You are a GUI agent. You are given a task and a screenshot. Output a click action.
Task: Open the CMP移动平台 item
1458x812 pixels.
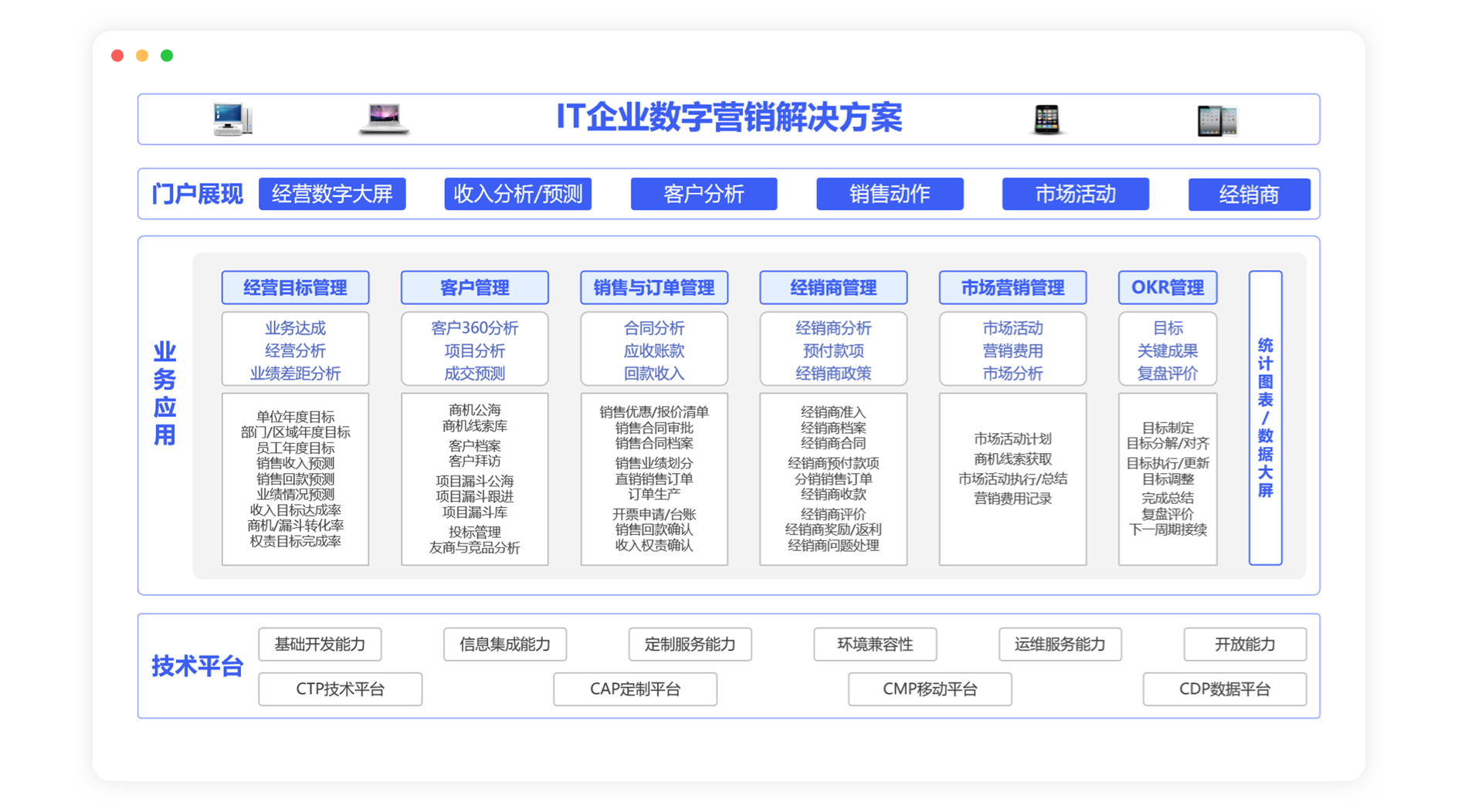click(930, 689)
